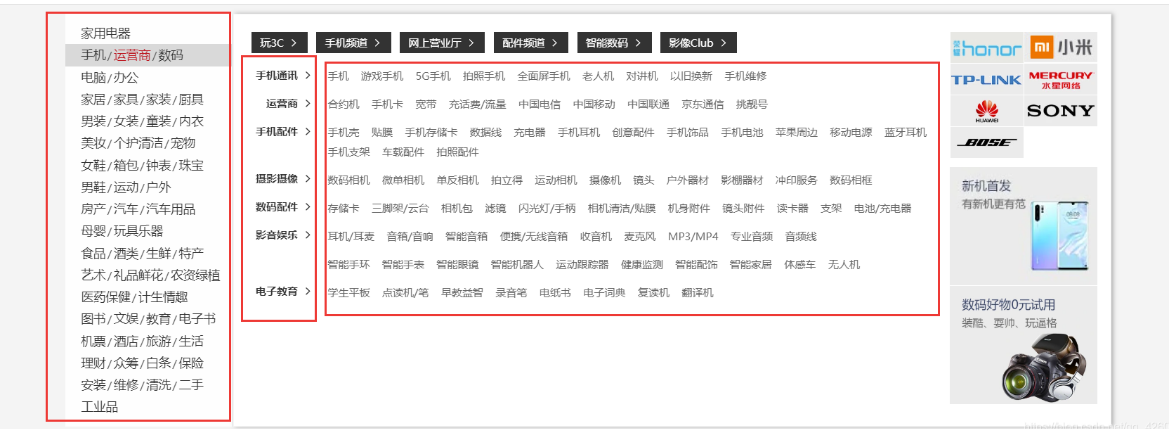Open the 5G手机 link

click(x=433, y=76)
